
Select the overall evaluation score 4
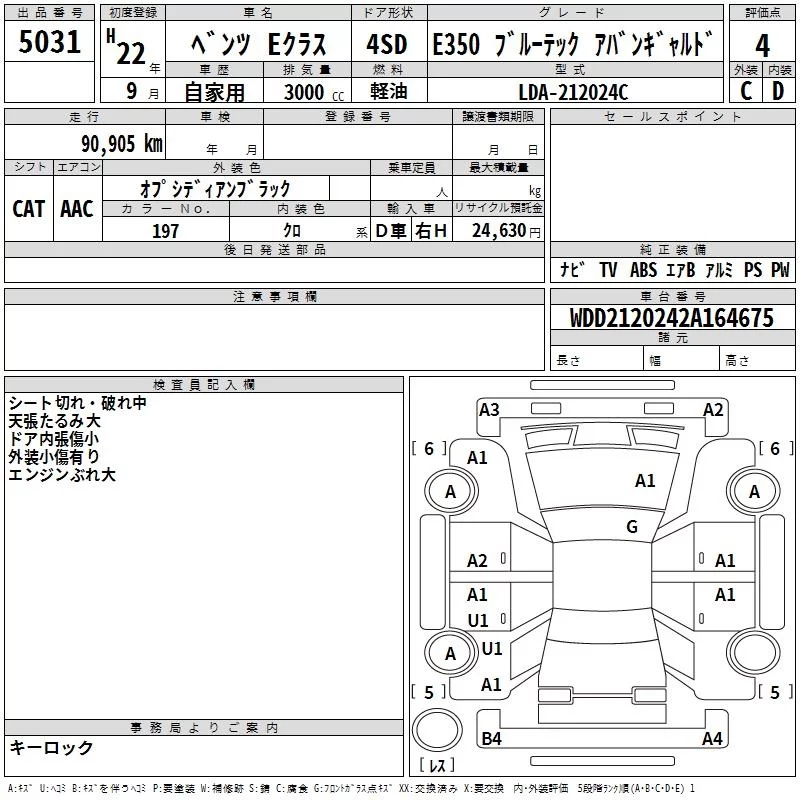coord(762,44)
